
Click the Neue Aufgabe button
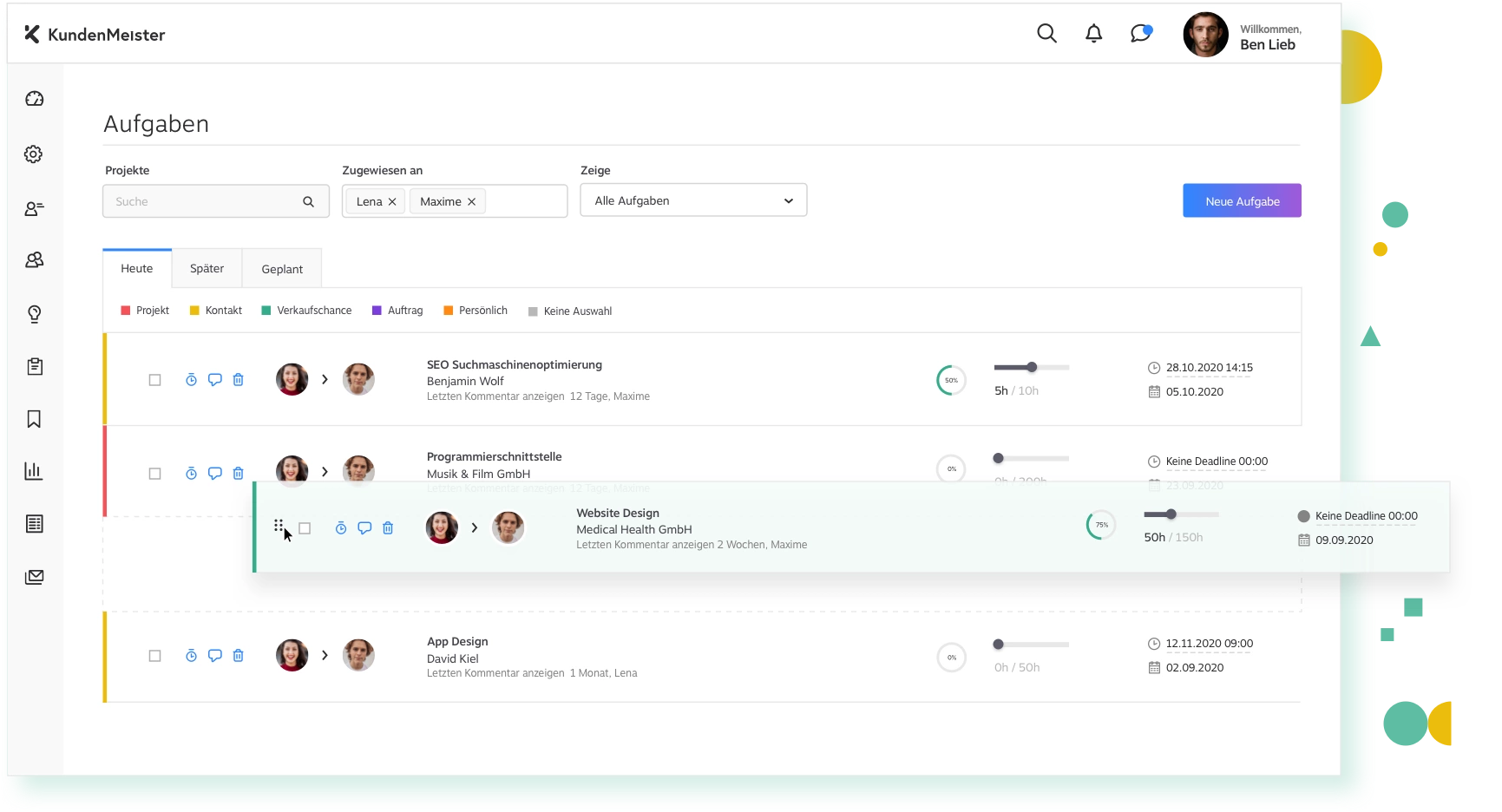pos(1241,200)
